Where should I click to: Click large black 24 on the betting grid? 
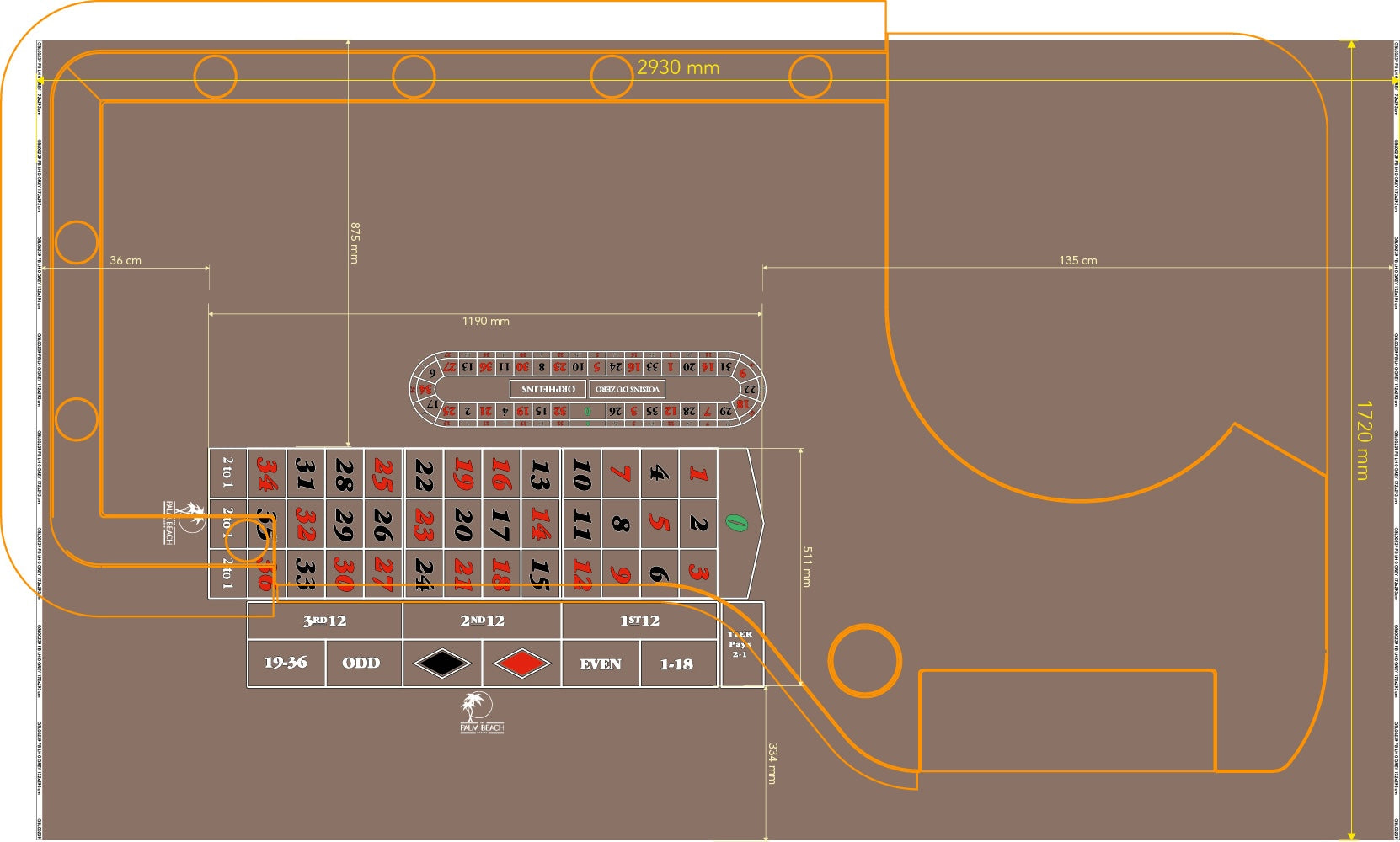[x=424, y=573]
